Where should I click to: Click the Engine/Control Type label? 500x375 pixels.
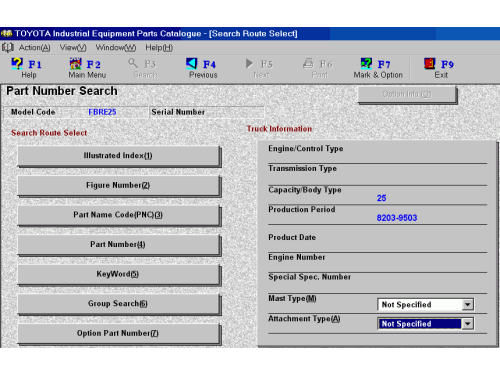[x=306, y=149]
